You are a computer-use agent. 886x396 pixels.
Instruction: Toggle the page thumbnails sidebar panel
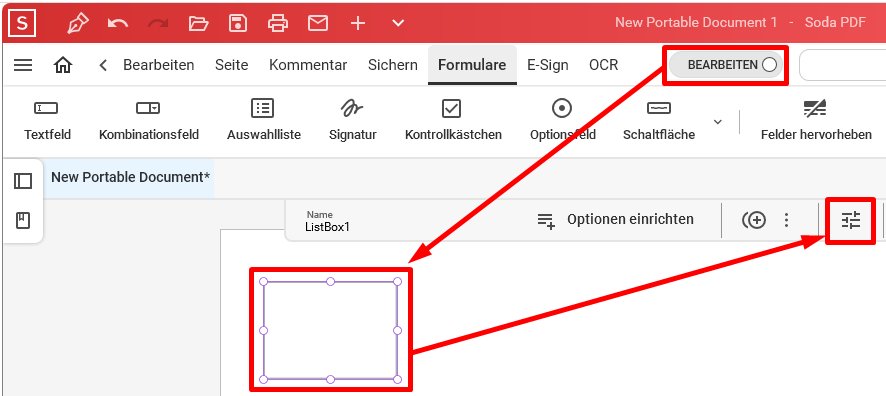tap(23, 181)
